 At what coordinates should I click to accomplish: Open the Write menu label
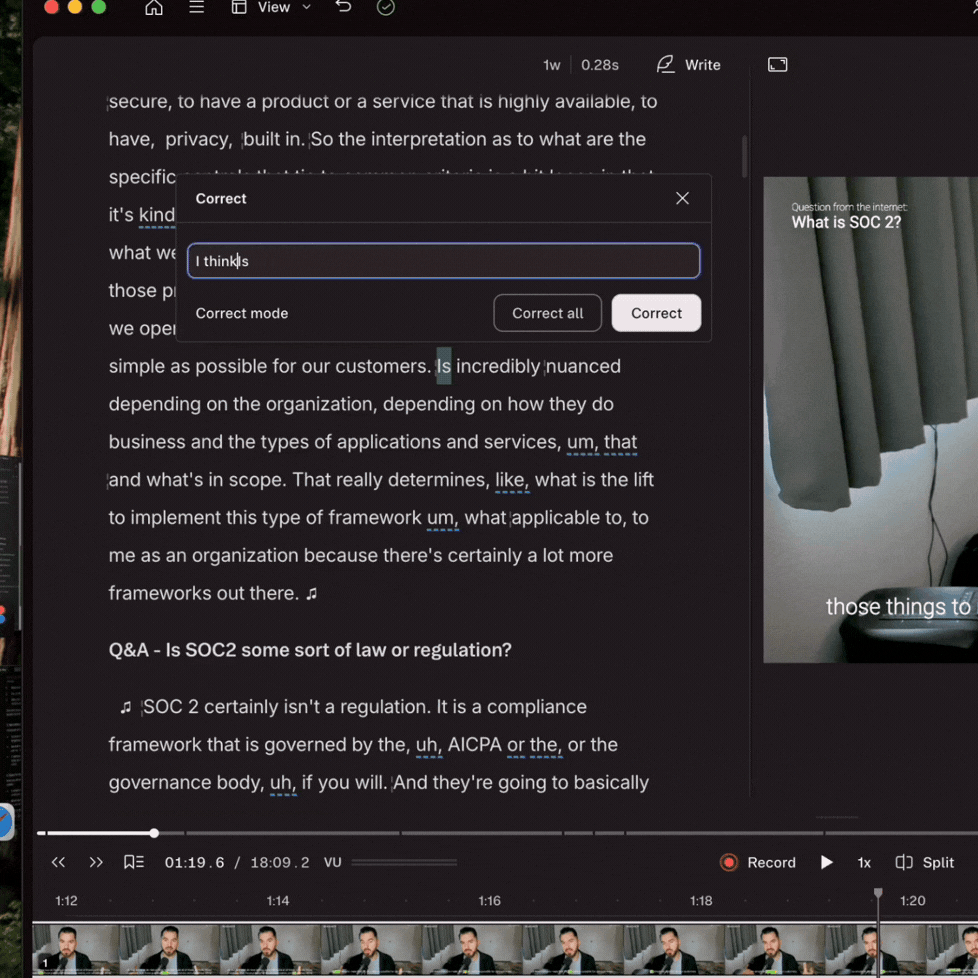(702, 65)
